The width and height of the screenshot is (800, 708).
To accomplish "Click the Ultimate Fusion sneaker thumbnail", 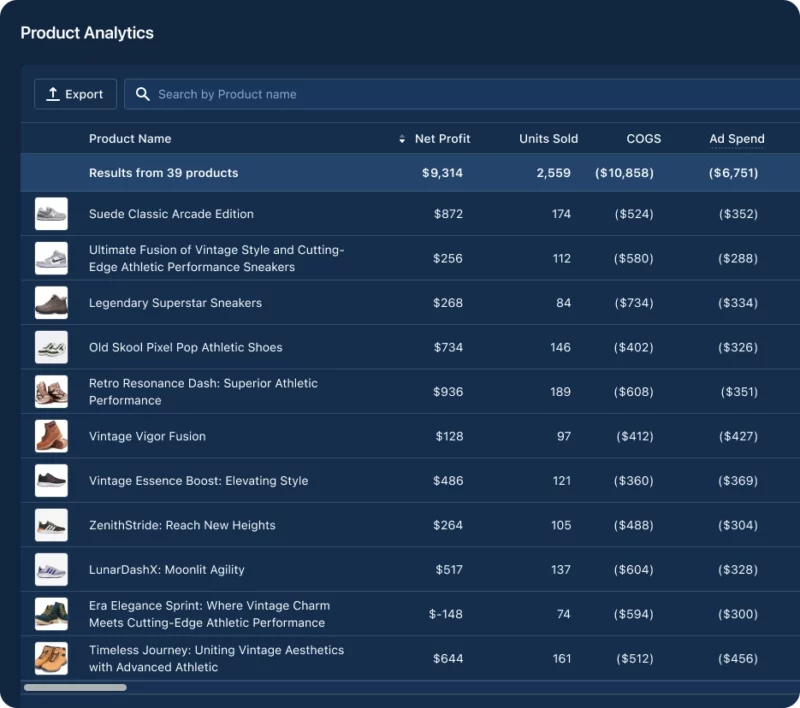I will pos(51,258).
